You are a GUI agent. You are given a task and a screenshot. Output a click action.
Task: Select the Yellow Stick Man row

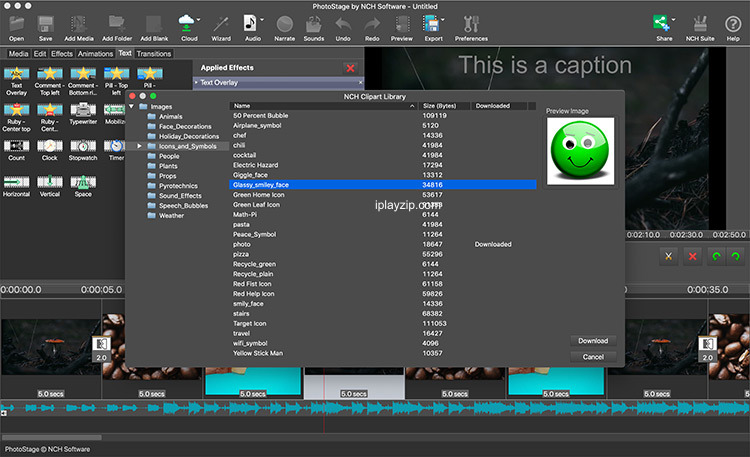(x=383, y=353)
